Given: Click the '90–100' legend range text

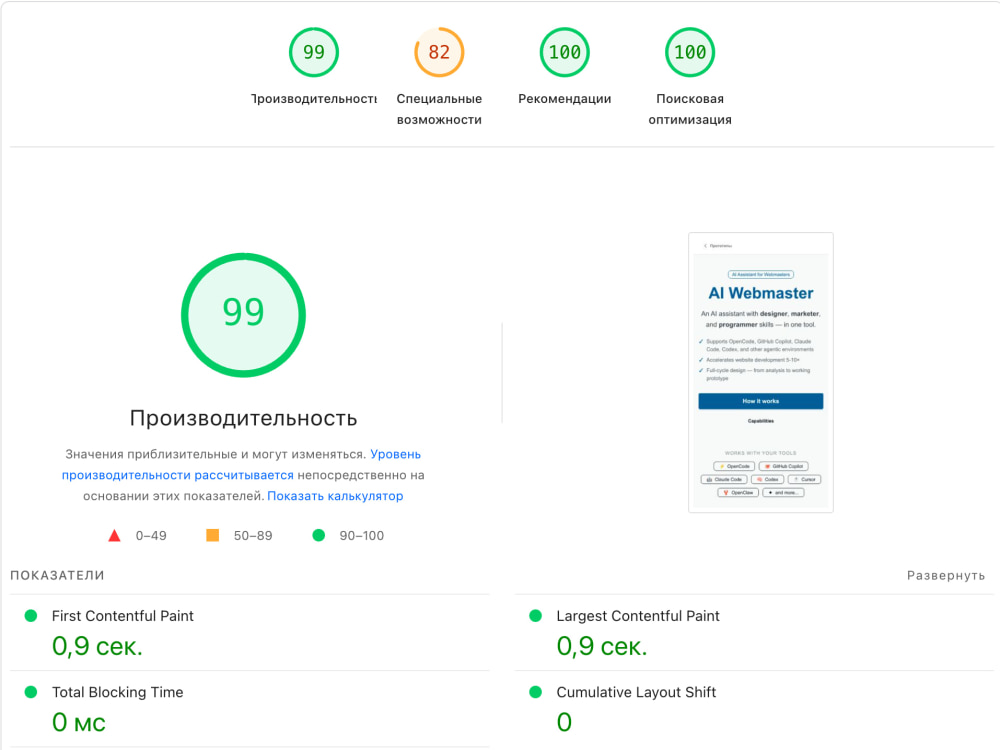Looking at the screenshot, I should pos(362,536).
